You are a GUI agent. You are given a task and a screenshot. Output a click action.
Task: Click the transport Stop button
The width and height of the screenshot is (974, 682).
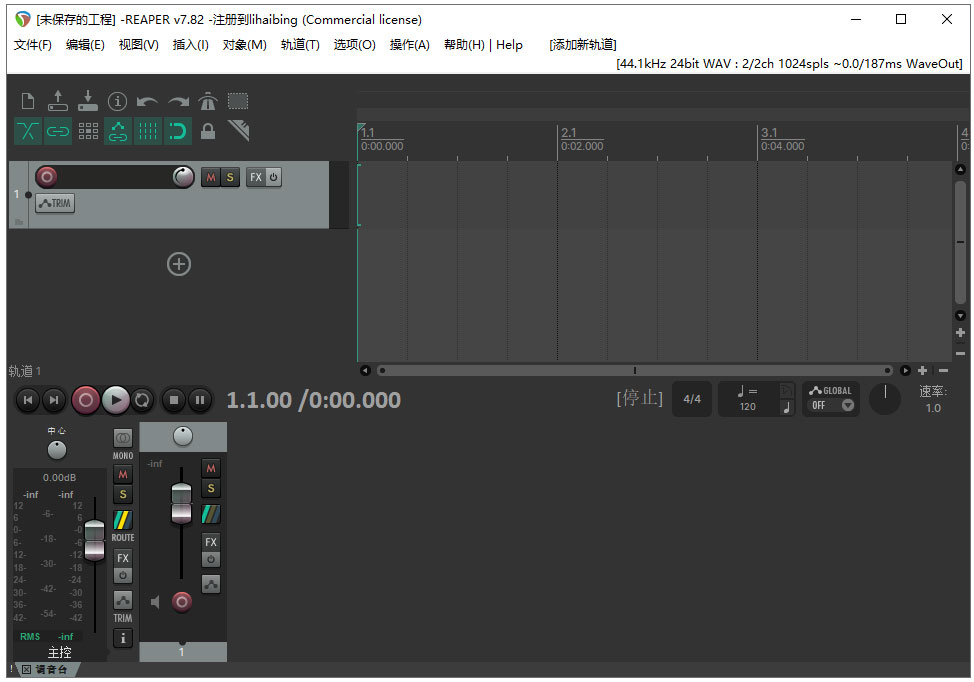click(x=174, y=400)
